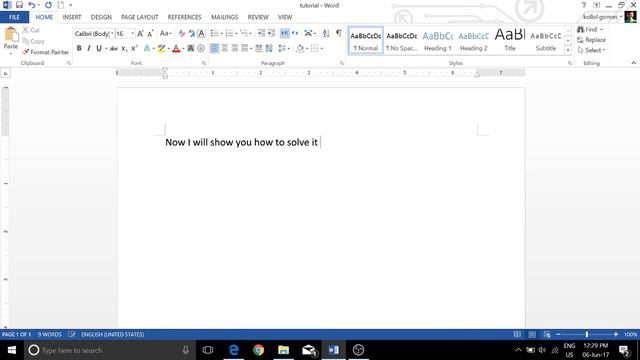640x360 pixels.
Task: Open multilevel list dropdown
Action: (x=251, y=33)
